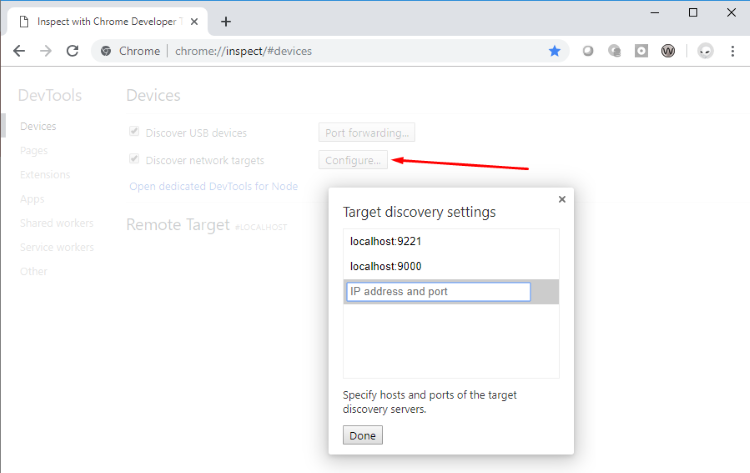Click the forward navigation arrow

pos(46,51)
